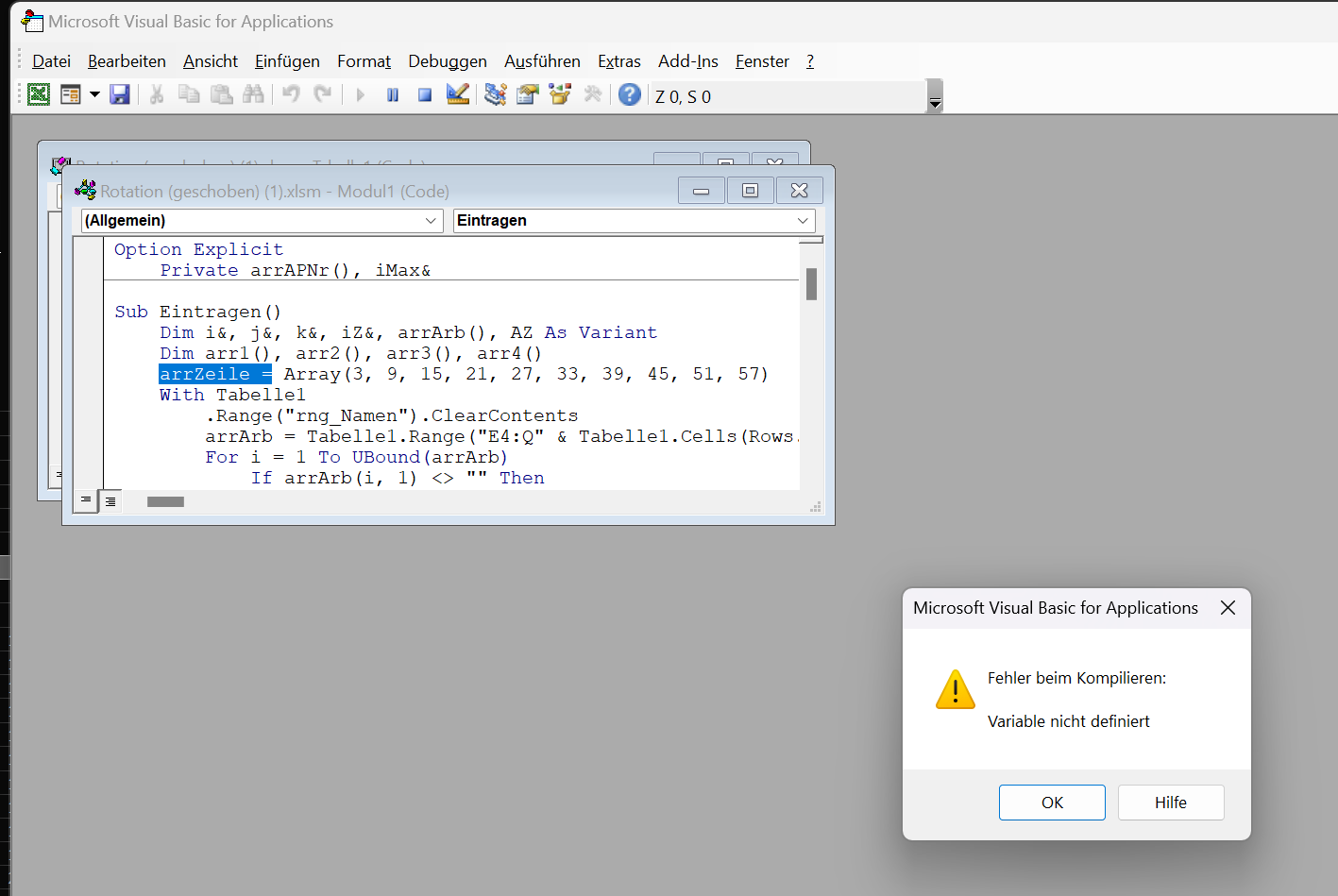
Task: Open toolbar options arrow at toolbar end
Action: (935, 96)
